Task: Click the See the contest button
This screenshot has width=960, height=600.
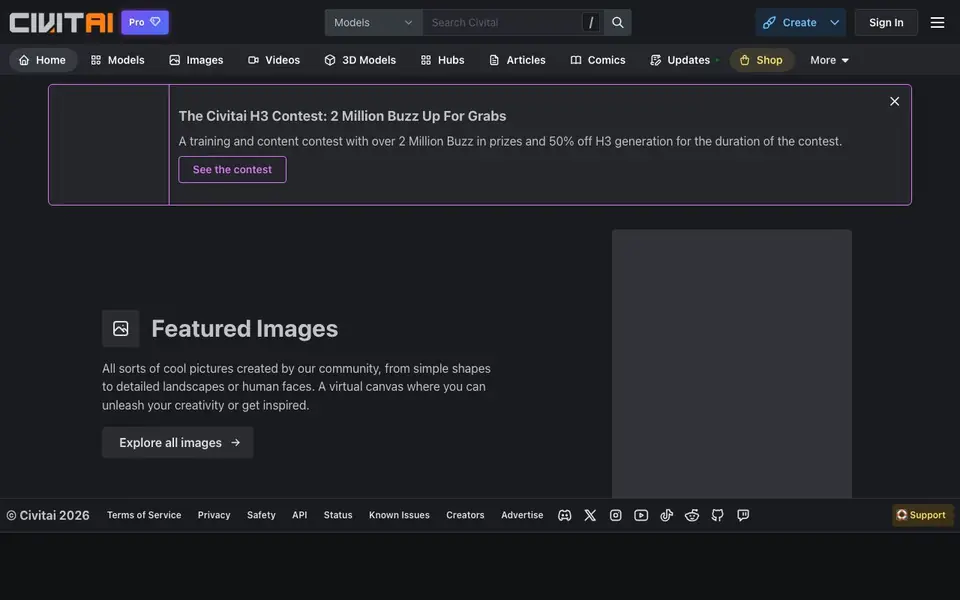Action: pos(232,170)
